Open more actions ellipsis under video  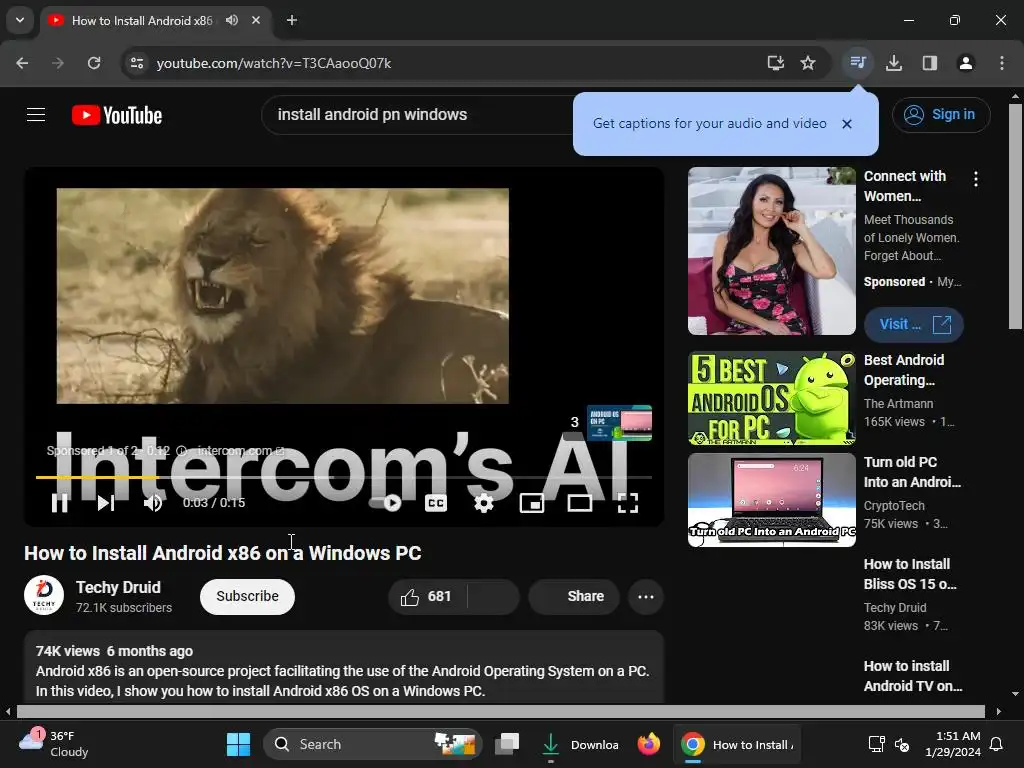click(x=646, y=596)
